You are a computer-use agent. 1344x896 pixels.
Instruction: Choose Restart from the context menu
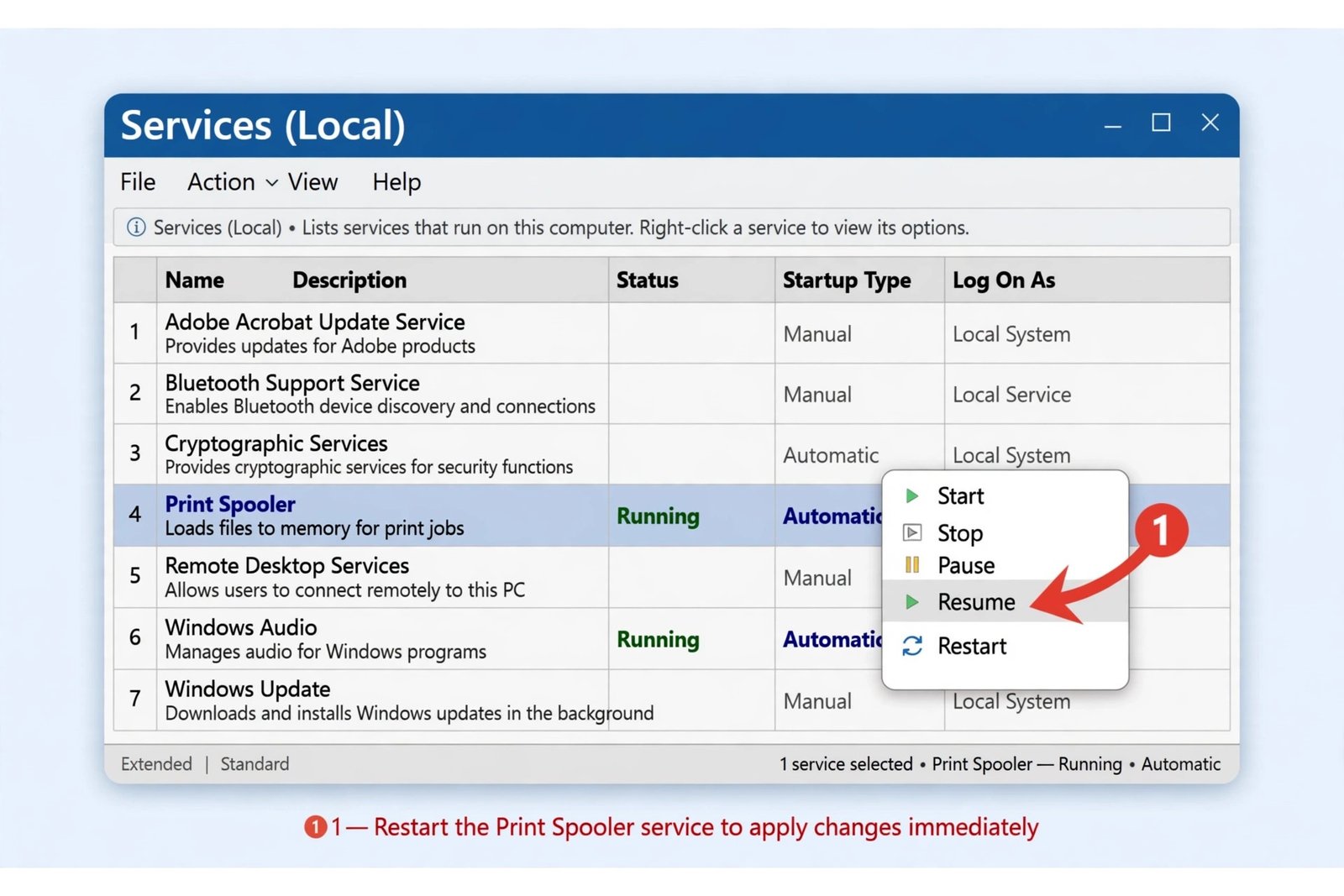(x=1005, y=646)
